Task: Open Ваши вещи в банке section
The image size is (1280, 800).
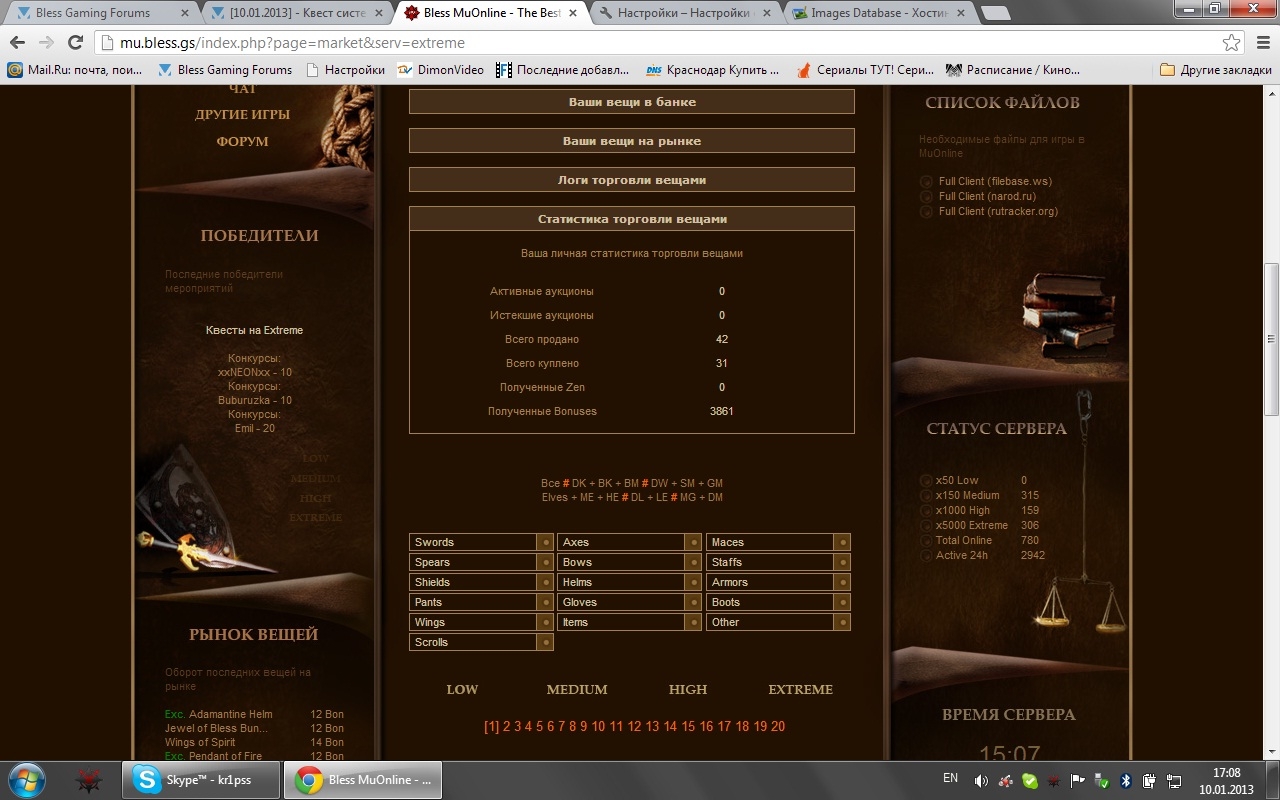Action: click(x=631, y=102)
